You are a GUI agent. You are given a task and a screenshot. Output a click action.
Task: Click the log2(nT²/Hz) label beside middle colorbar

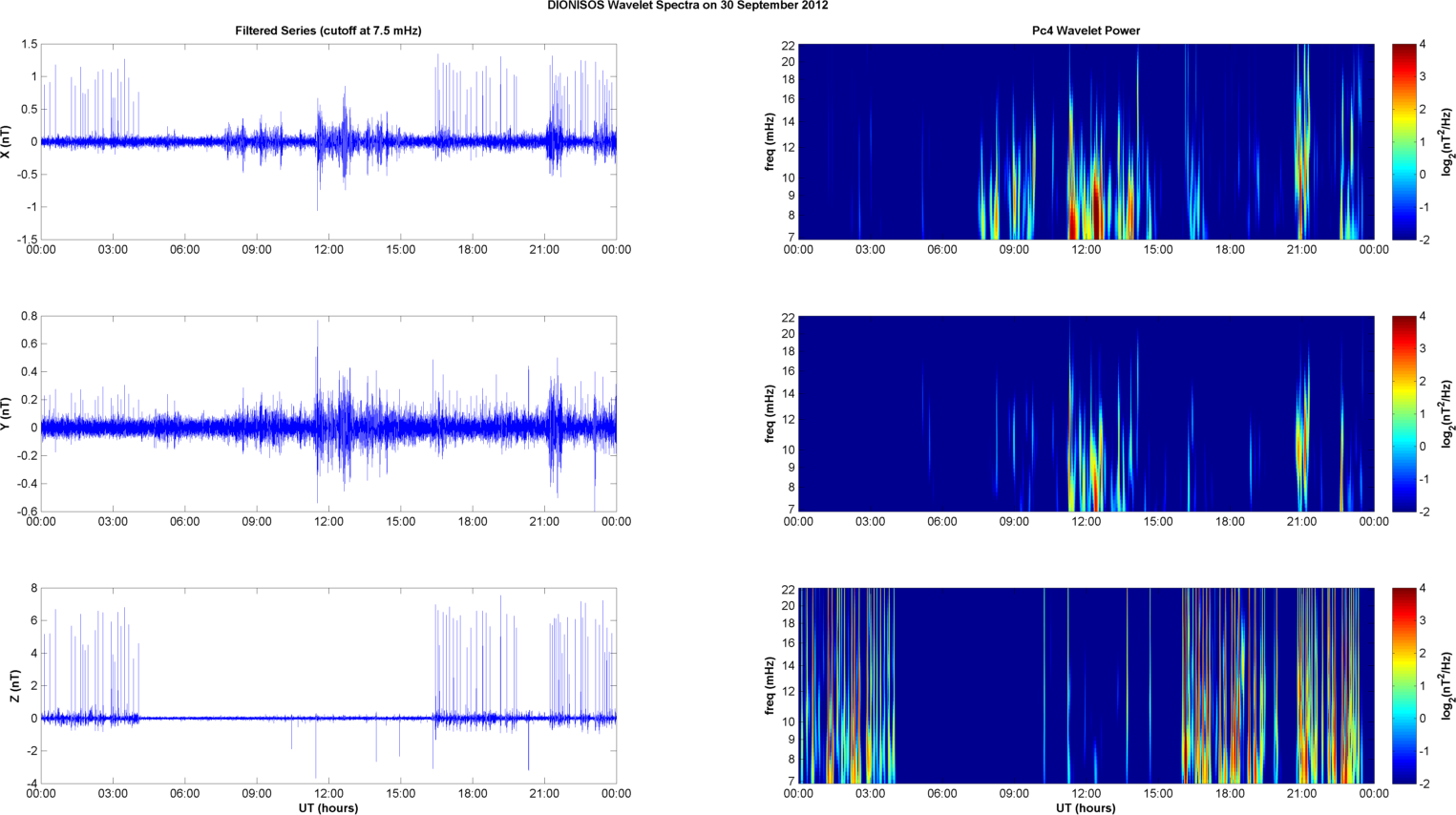pyautogui.click(x=1447, y=413)
